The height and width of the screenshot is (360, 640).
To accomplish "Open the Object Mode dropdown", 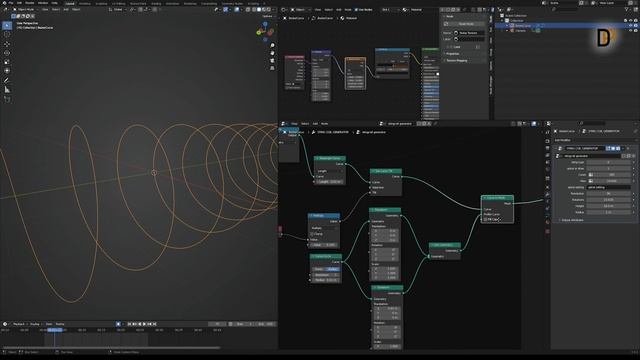I will point(26,9).
